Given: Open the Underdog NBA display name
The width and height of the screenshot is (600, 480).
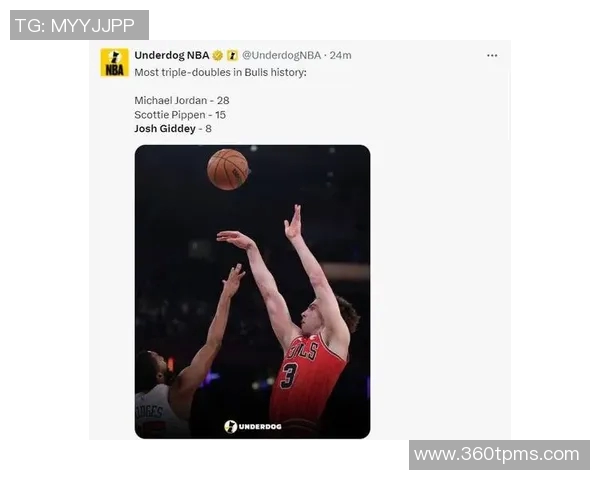Looking at the screenshot, I should coord(172,56).
